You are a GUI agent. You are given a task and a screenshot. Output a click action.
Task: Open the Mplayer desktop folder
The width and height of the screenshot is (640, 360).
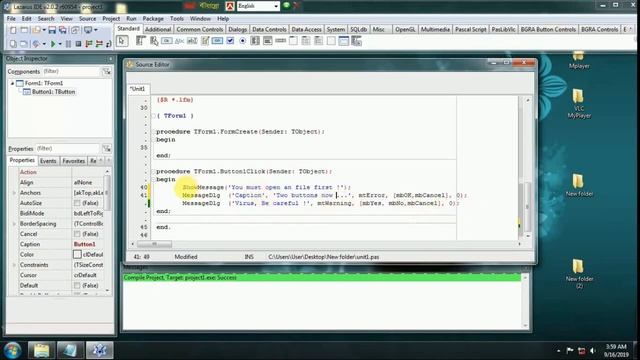[x=578, y=60]
